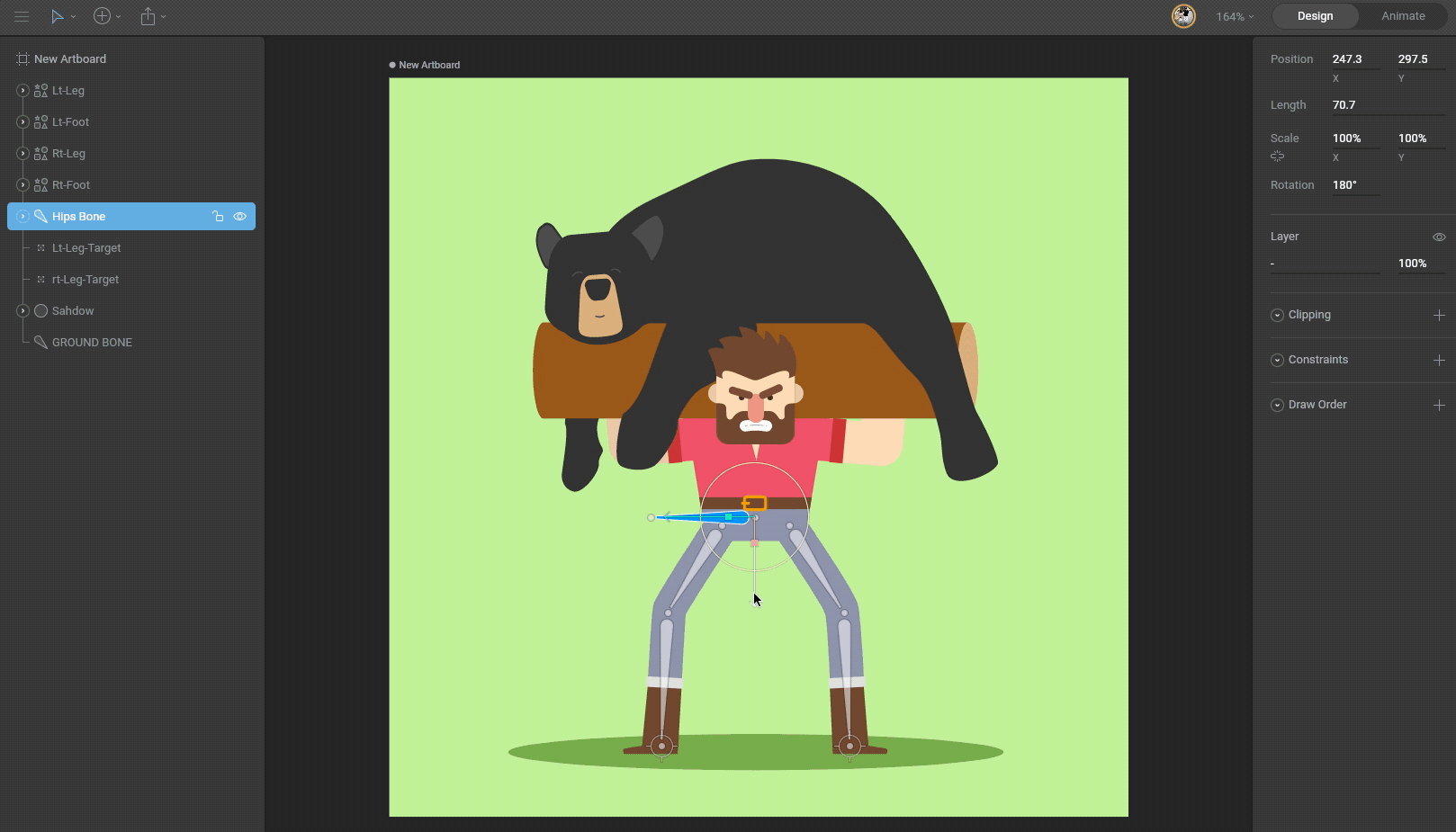Click the left foot IK target handle

pyautogui.click(x=662, y=746)
